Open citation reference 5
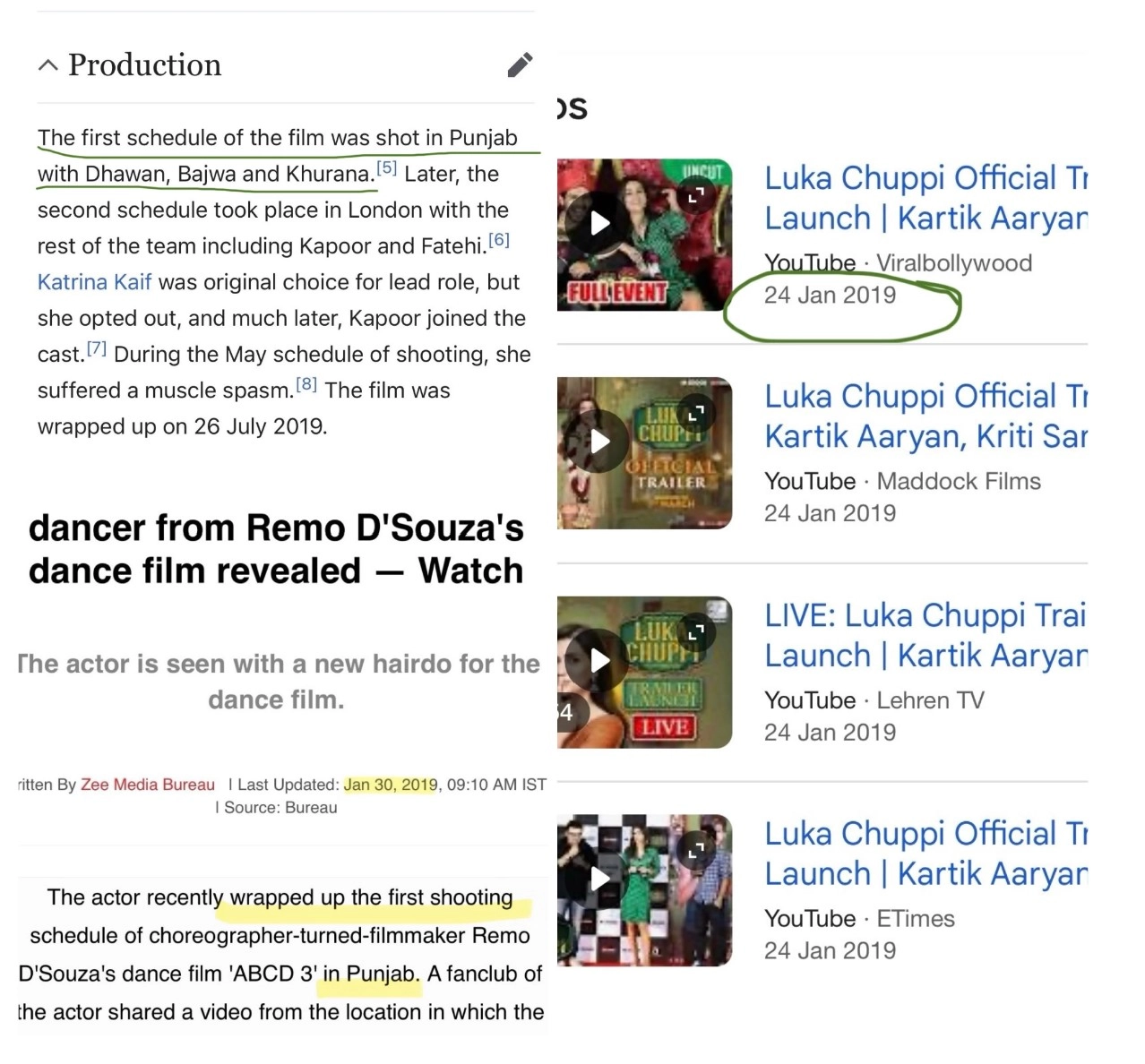 click(386, 167)
